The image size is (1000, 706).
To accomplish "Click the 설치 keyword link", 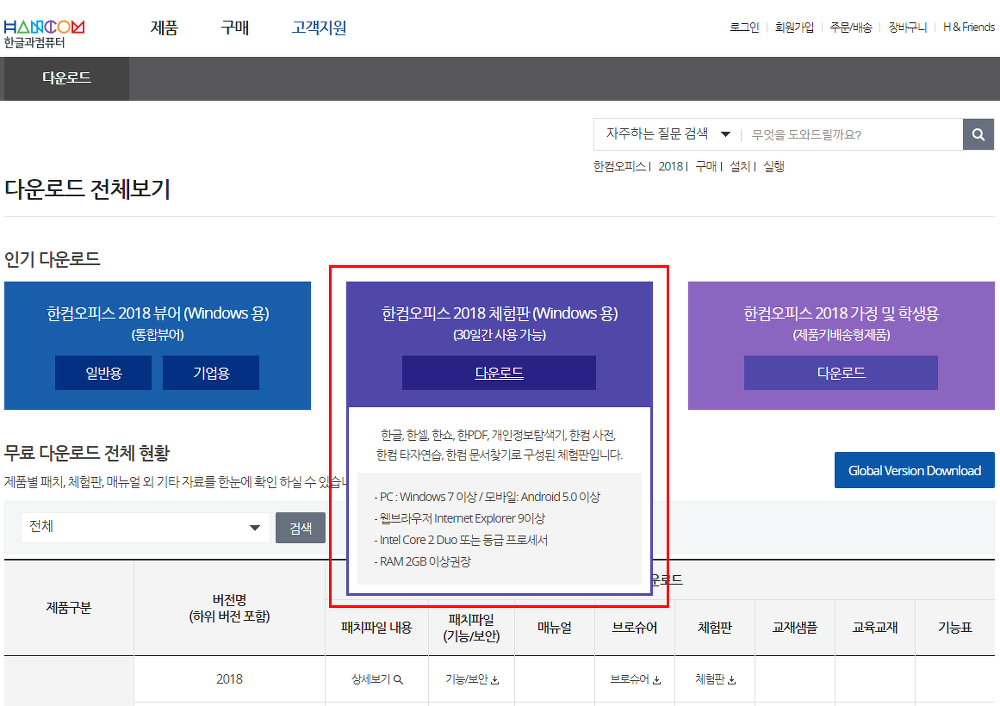I will tap(740, 166).
